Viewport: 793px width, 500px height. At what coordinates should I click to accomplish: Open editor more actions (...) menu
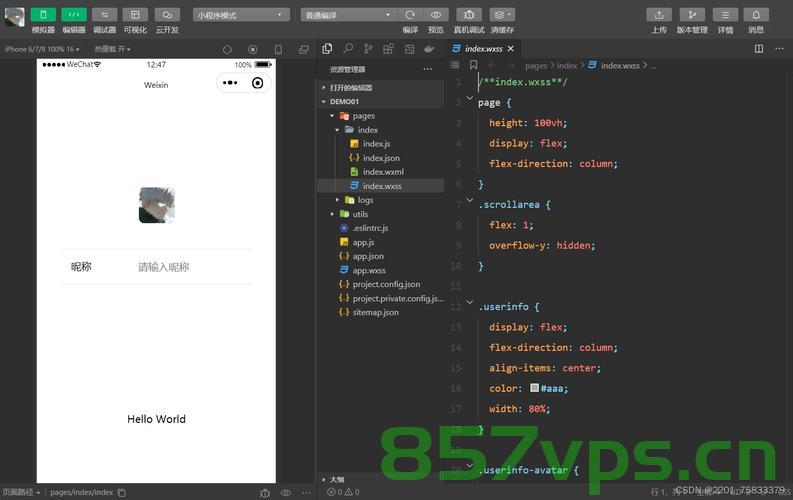coord(779,49)
